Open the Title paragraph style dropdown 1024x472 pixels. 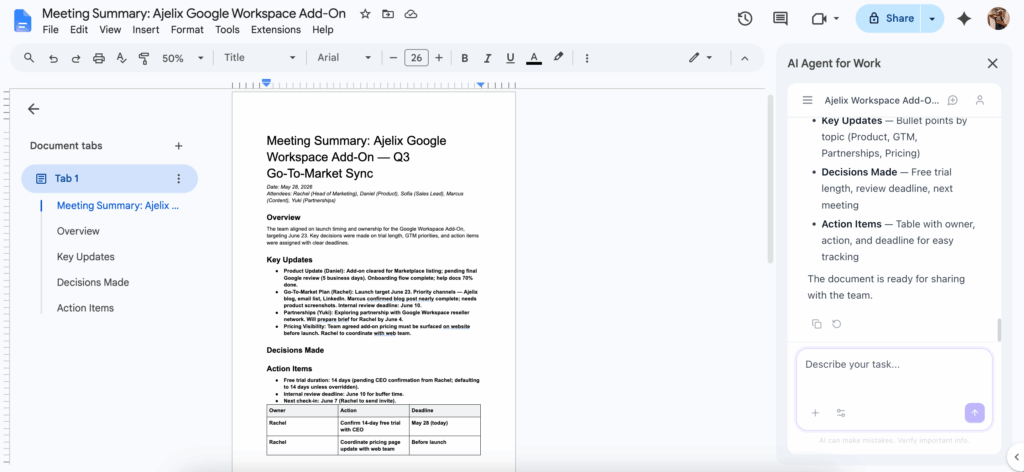coord(260,57)
